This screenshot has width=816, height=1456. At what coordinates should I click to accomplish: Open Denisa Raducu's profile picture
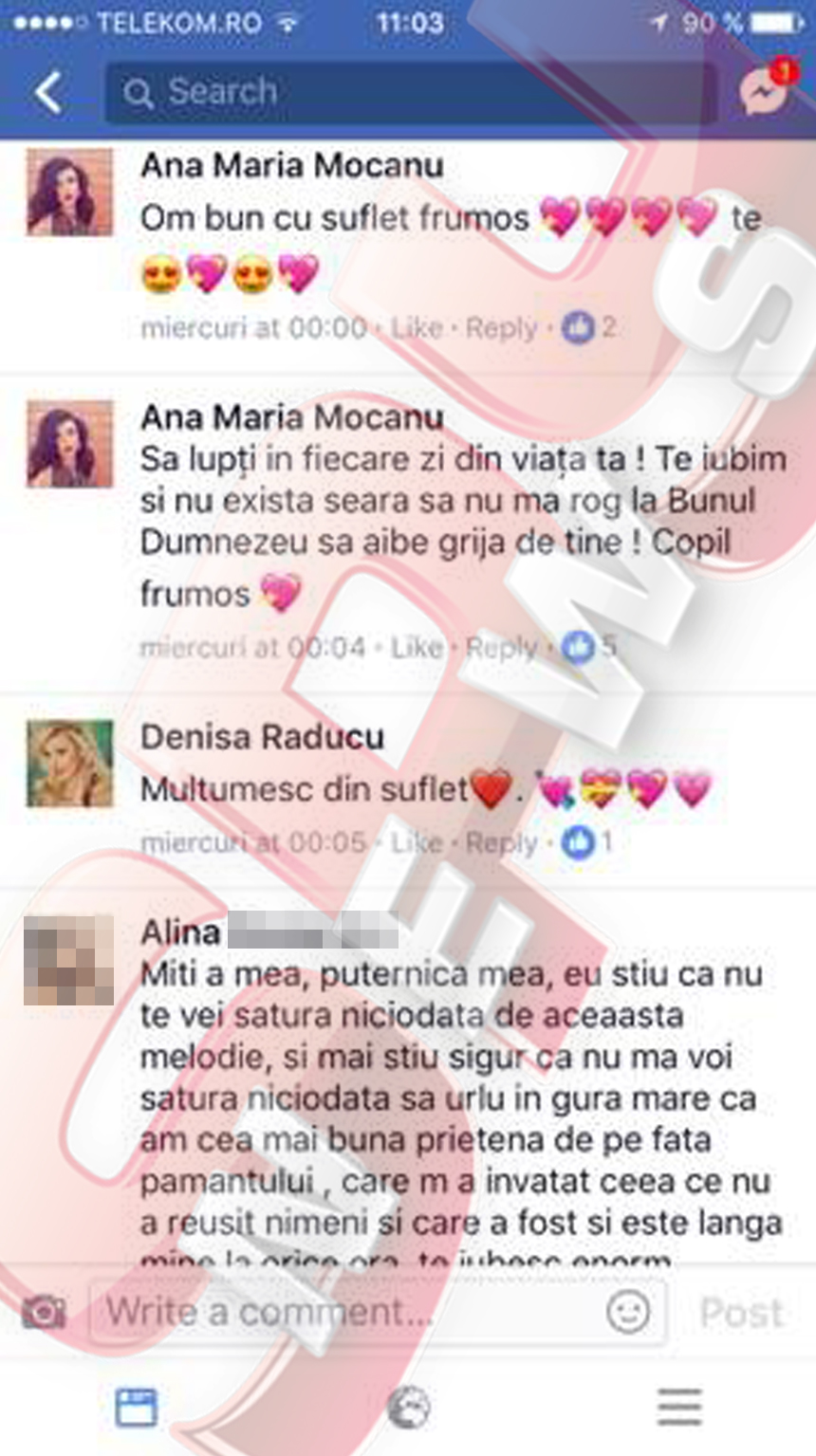point(68,765)
